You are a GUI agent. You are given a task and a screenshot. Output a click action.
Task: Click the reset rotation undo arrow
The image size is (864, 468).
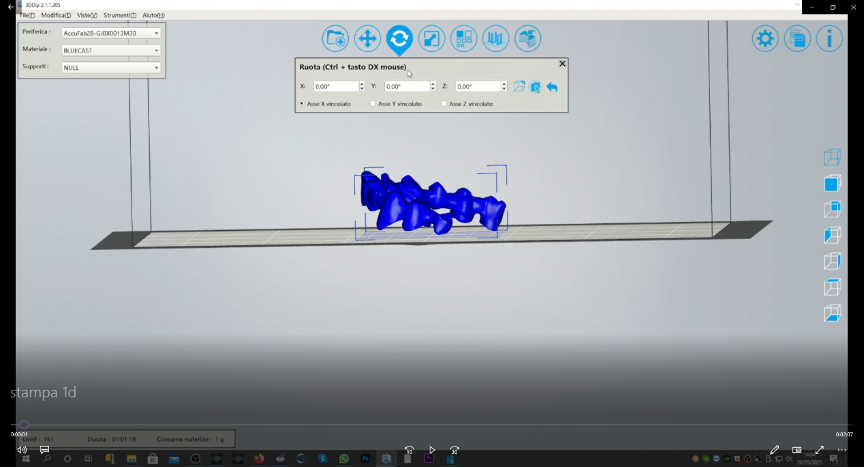[552, 87]
